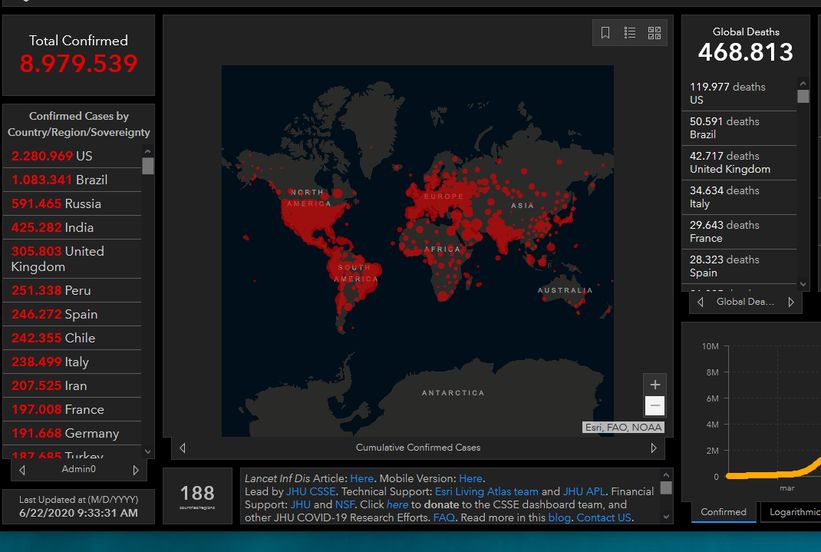Go to next panel after Global Deaths
Screen dimensions: 821x552
point(791,301)
